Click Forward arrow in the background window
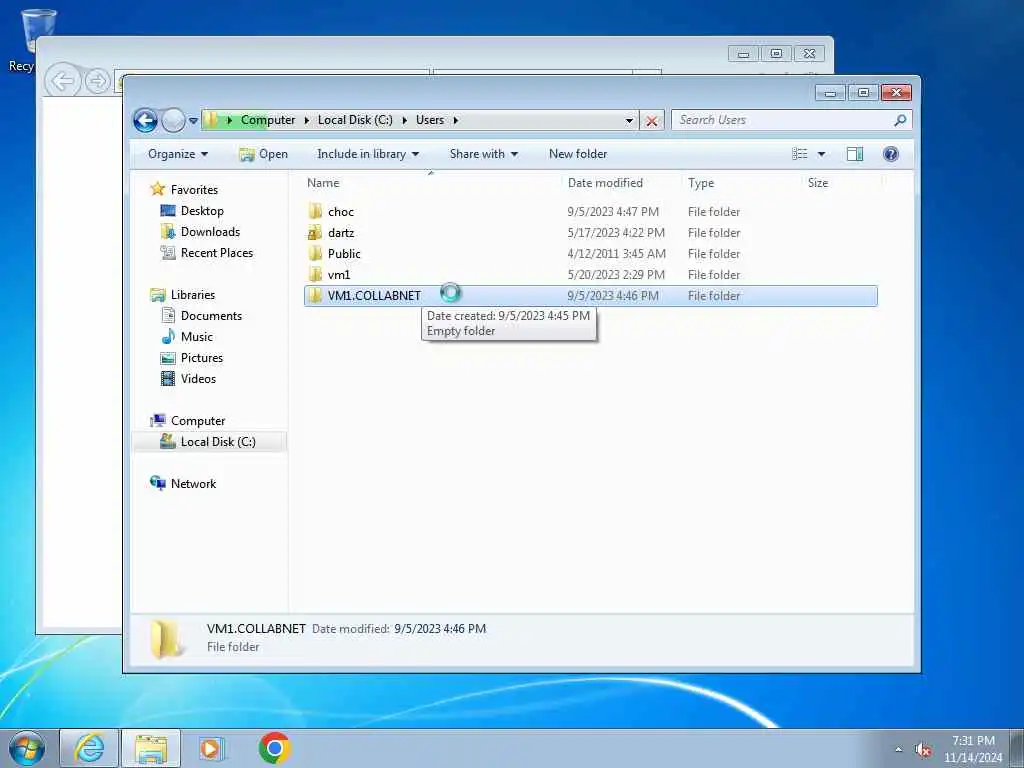The width and height of the screenshot is (1024, 768). [98, 82]
